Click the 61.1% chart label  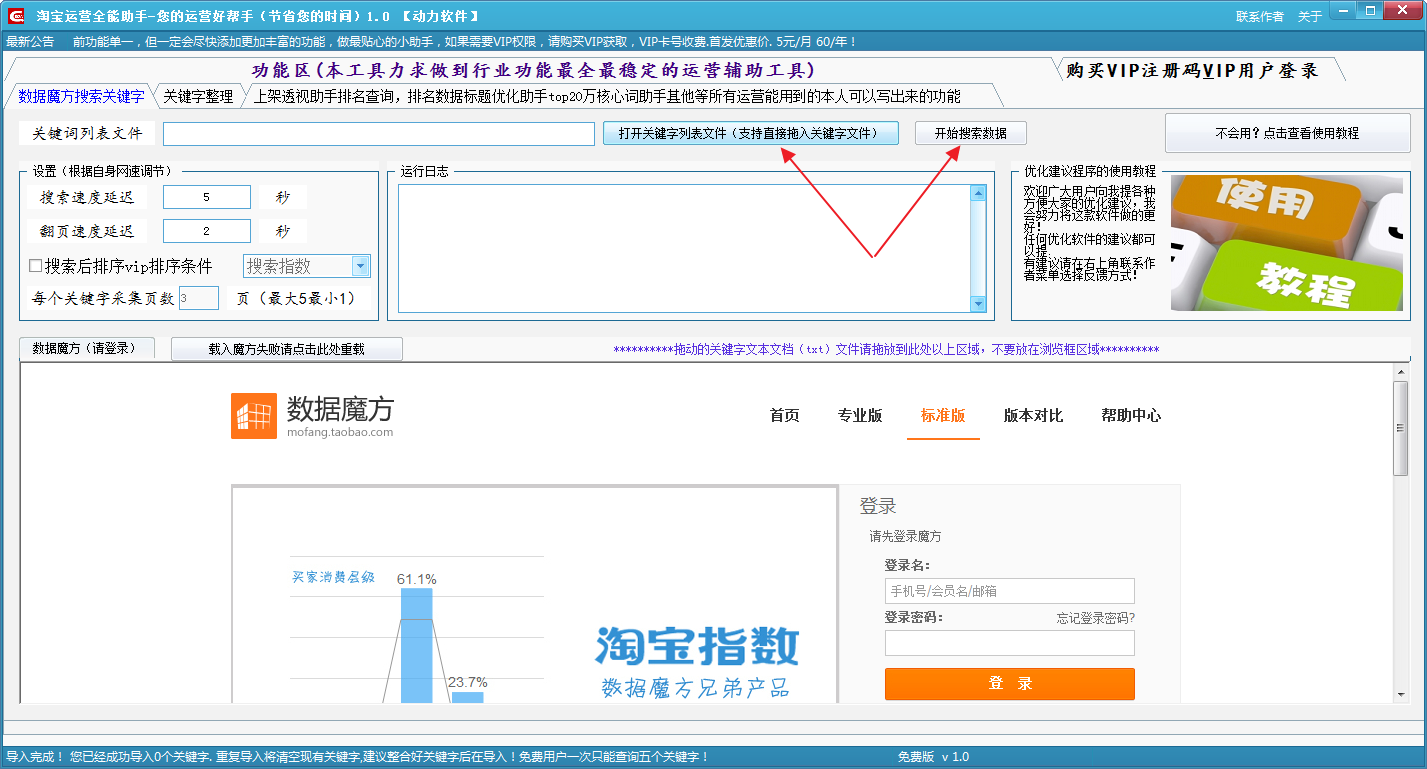pos(416,579)
